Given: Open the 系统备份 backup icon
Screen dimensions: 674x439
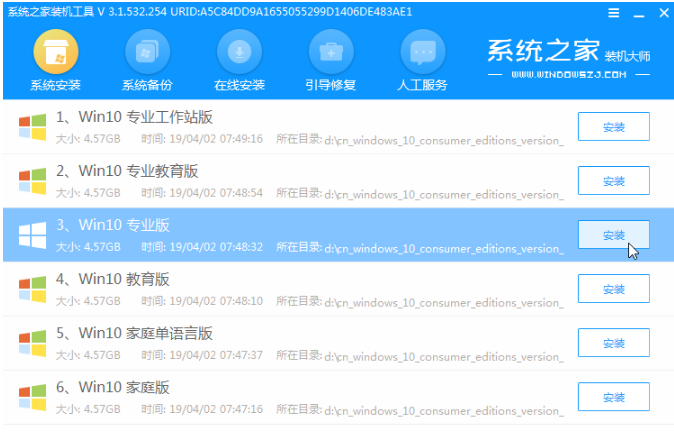Looking at the screenshot, I should coord(147,52).
